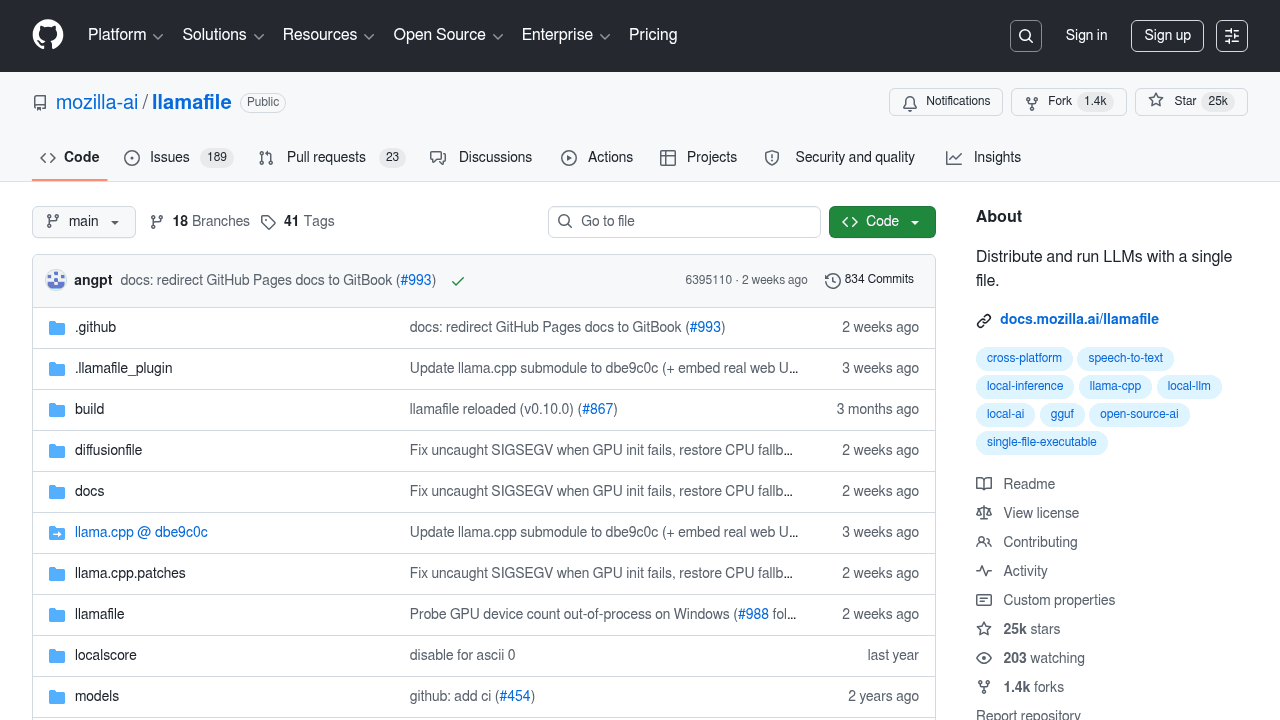1280x720 pixels.
Task: Click the Go to file search field
Action: coord(684,222)
